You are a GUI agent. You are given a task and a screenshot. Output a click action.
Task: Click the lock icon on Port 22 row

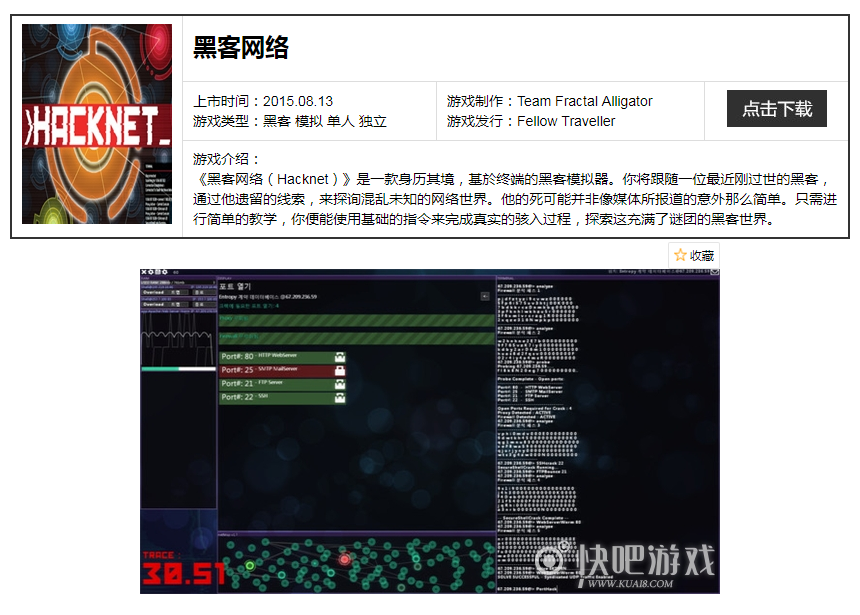[x=340, y=398]
